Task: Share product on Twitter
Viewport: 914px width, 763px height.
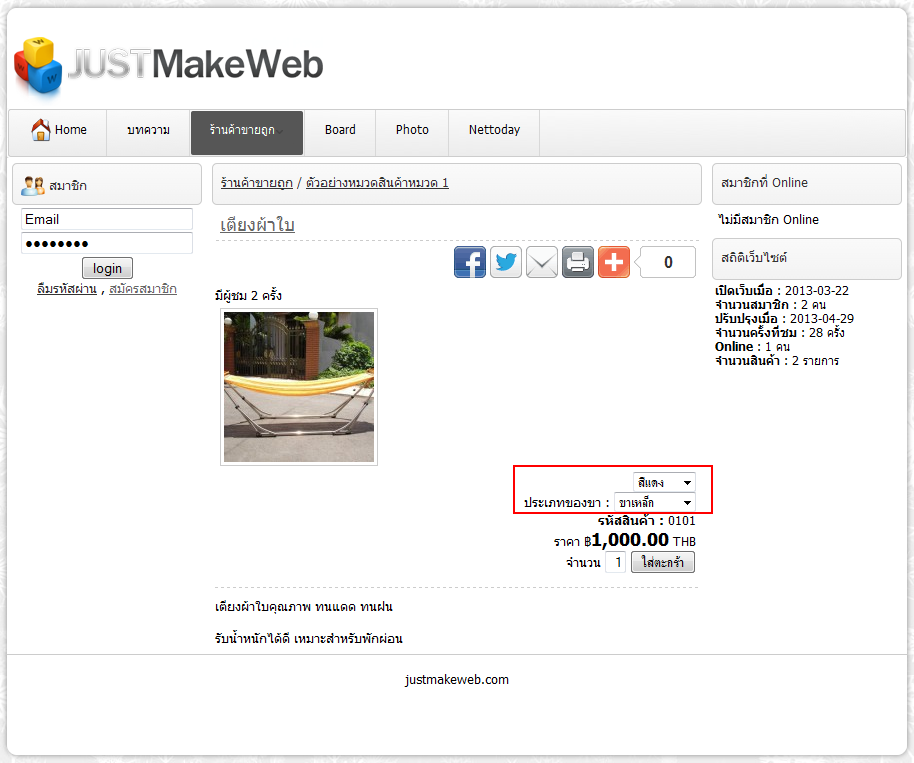Action: click(x=506, y=262)
